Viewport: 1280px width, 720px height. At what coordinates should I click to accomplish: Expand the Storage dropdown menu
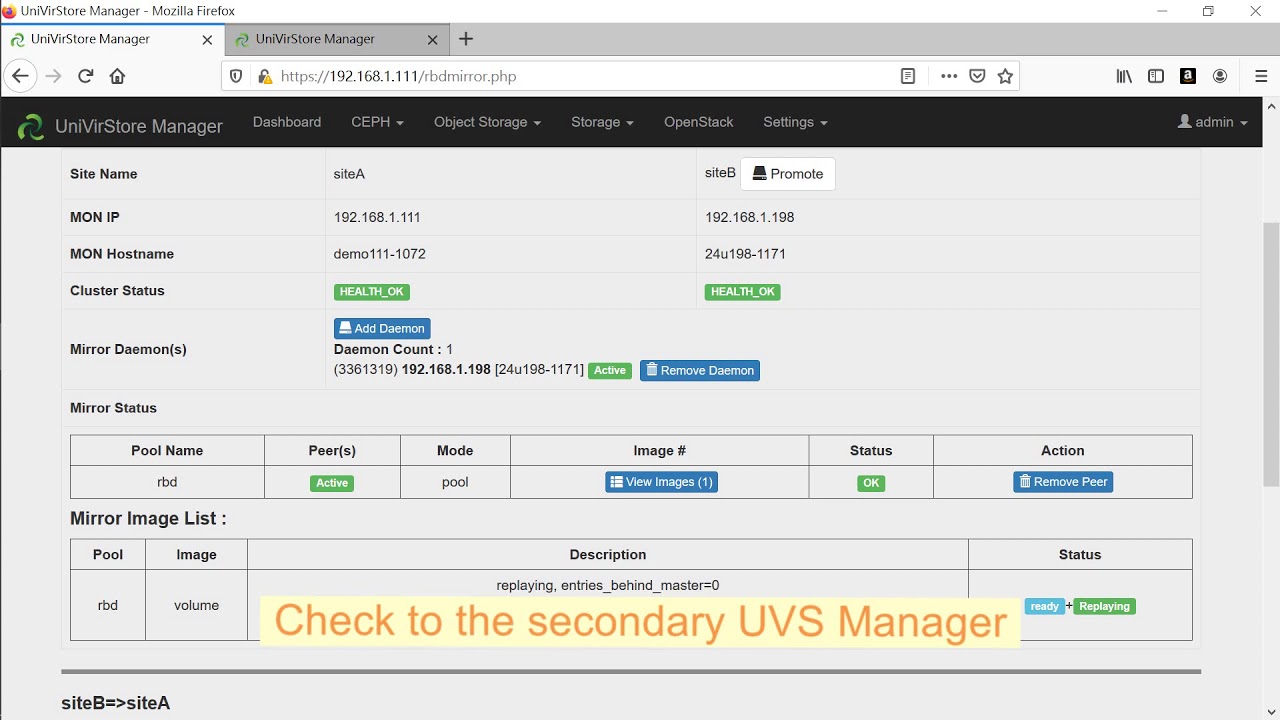[602, 122]
